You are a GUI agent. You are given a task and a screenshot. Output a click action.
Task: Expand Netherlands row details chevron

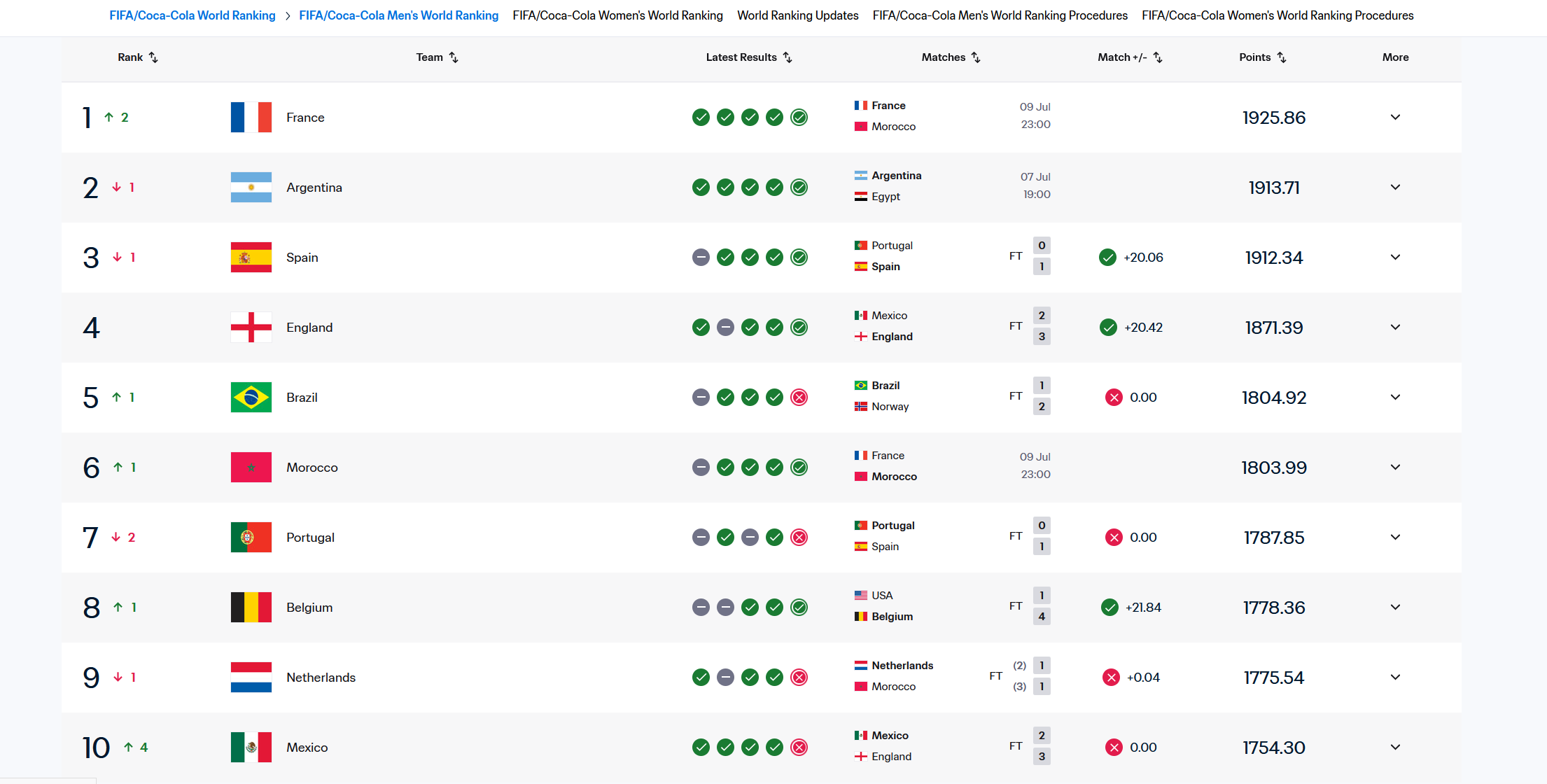[x=1395, y=677]
